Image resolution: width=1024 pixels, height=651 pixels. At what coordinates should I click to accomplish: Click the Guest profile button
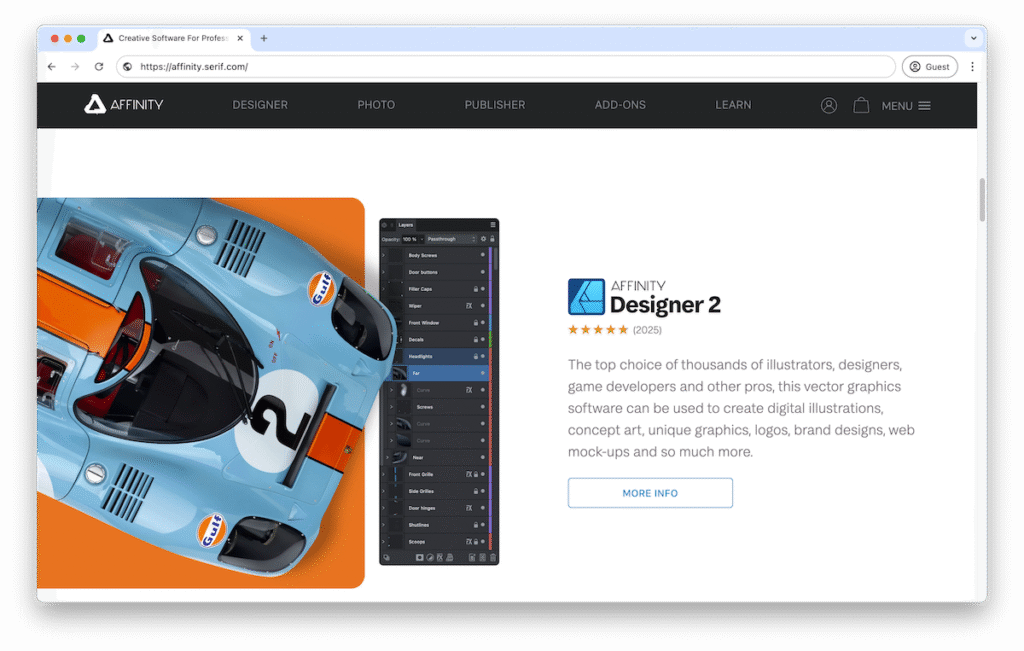pos(930,67)
